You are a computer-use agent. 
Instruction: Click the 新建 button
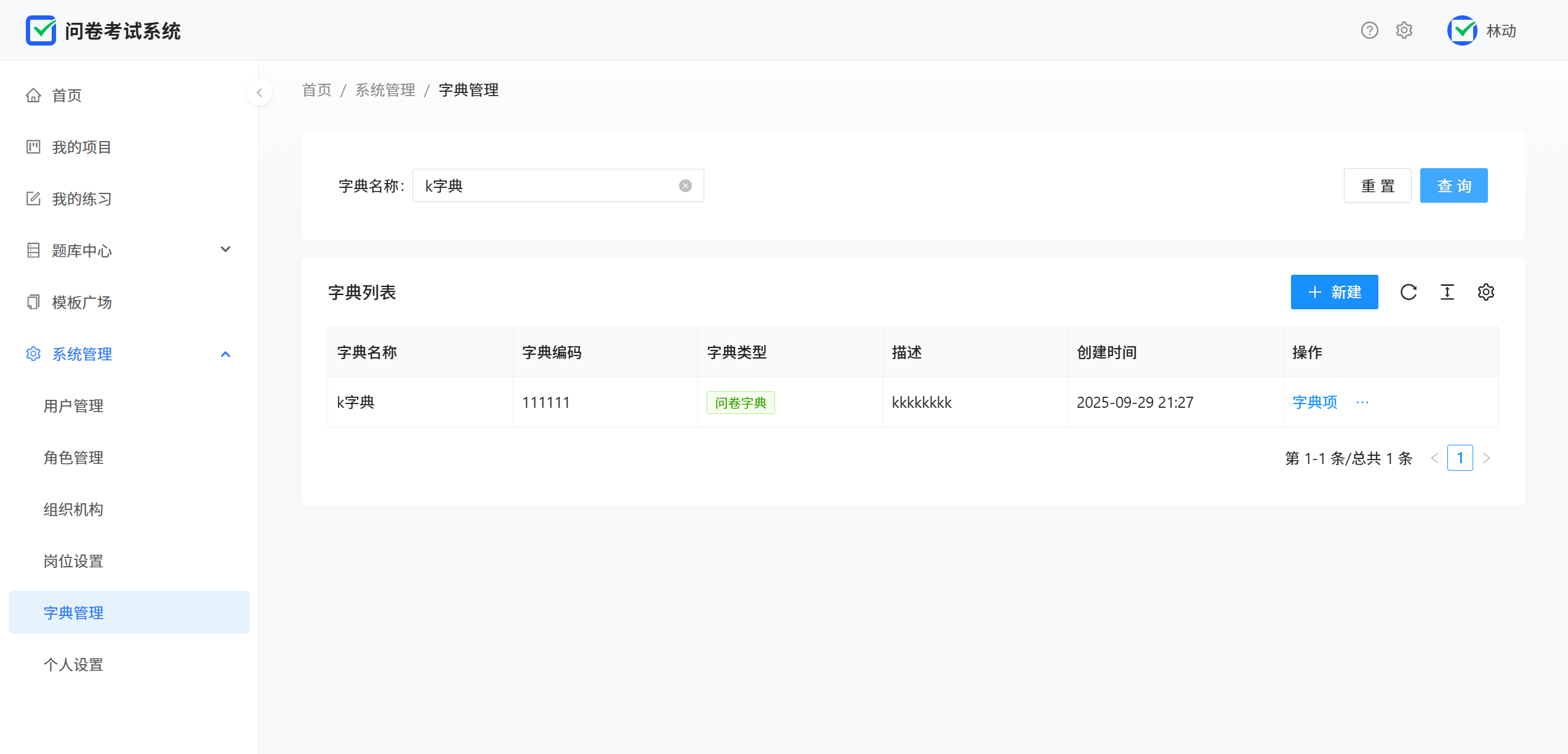coord(1334,292)
